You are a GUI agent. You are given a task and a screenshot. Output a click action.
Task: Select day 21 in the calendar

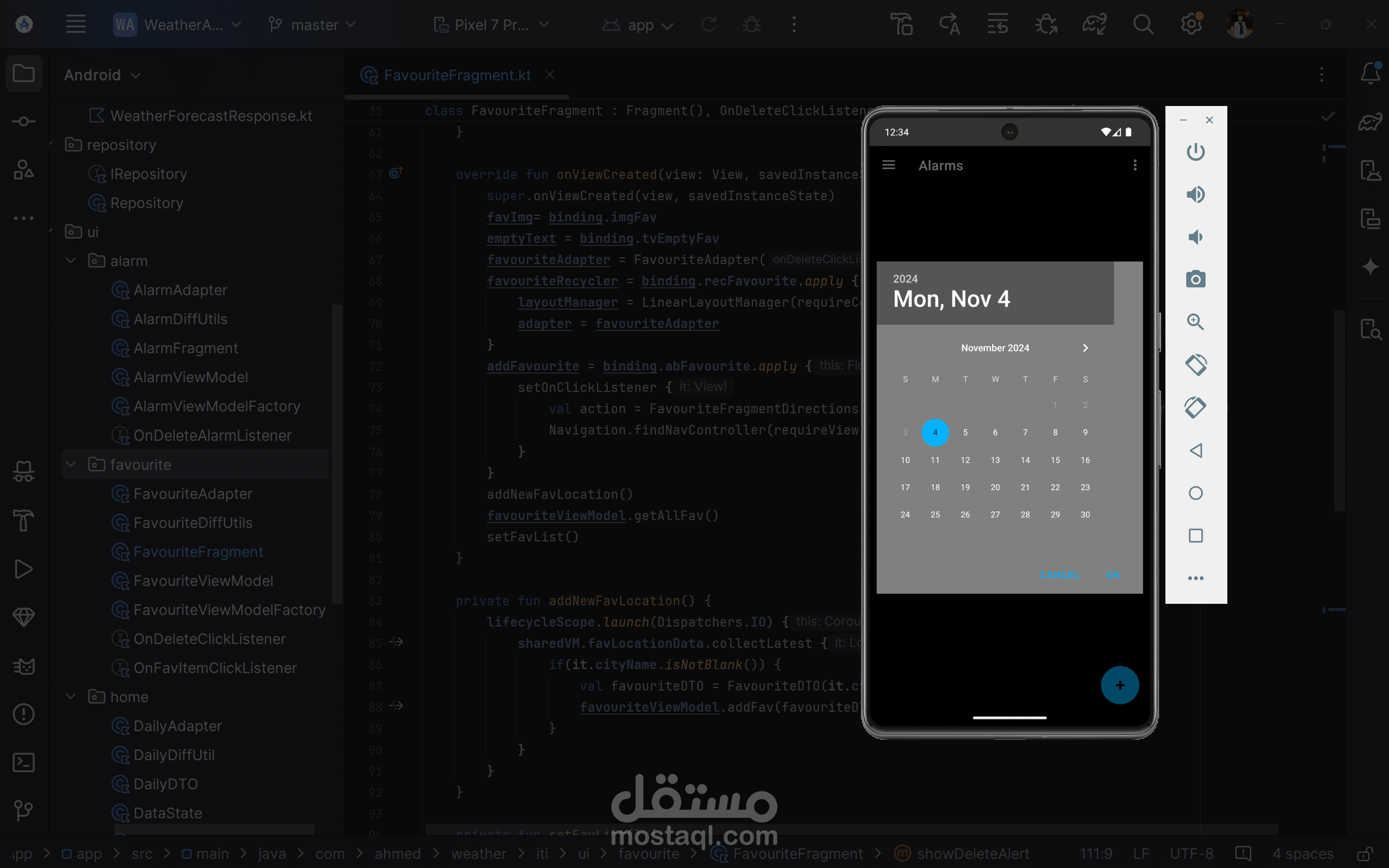tap(1025, 487)
